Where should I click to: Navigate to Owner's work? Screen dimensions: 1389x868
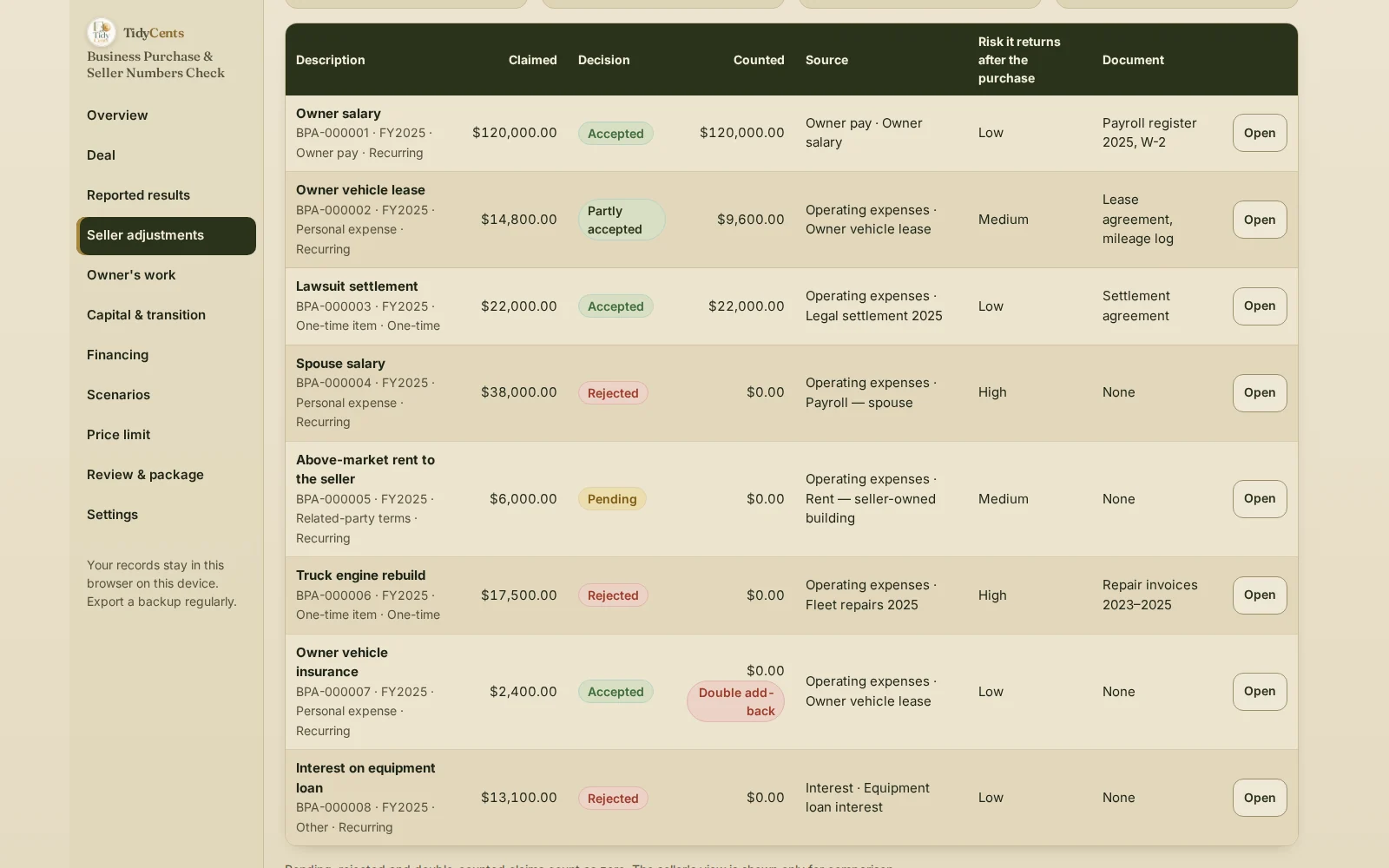[166, 275]
